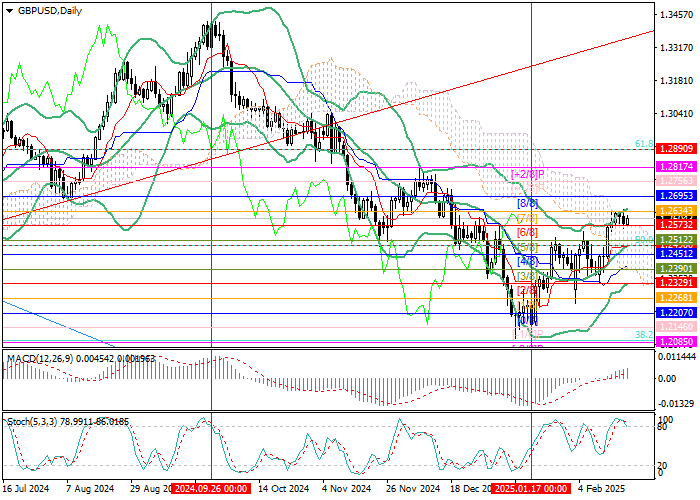700x500 pixels.
Task: Click the 4 Nov 2024 date label
Action: pos(347,489)
